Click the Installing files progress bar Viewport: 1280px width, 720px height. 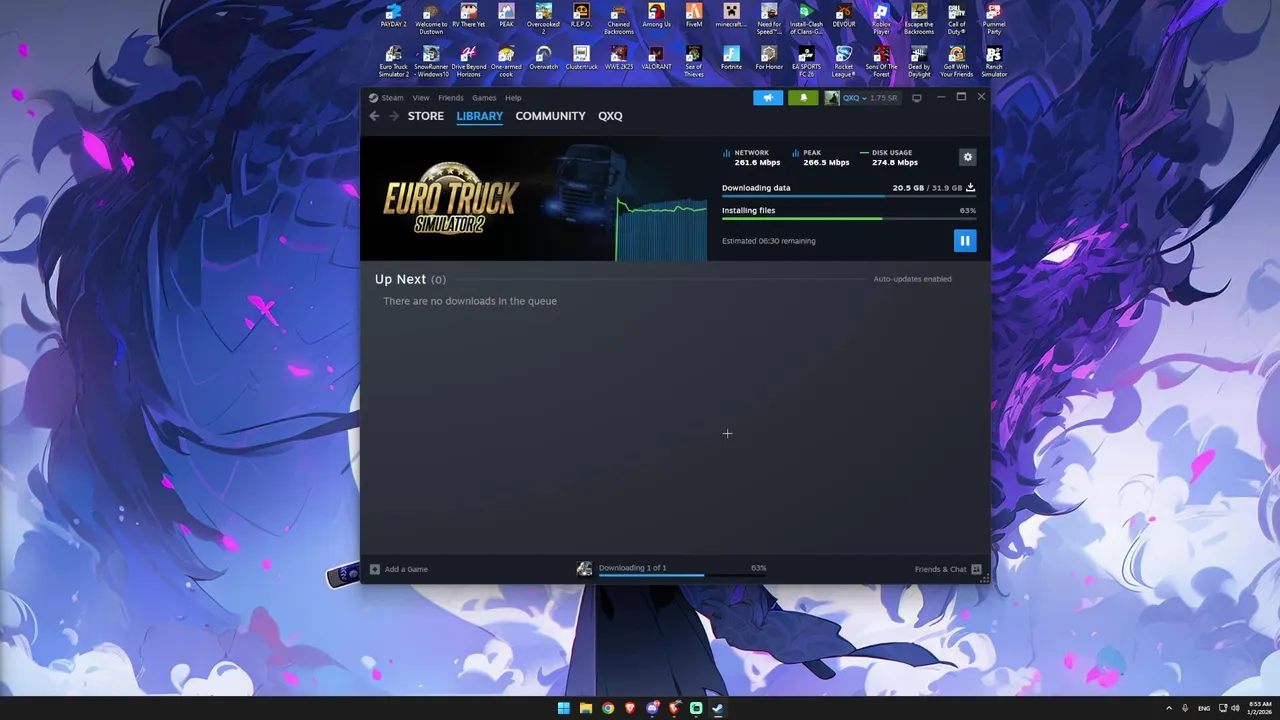(x=849, y=218)
